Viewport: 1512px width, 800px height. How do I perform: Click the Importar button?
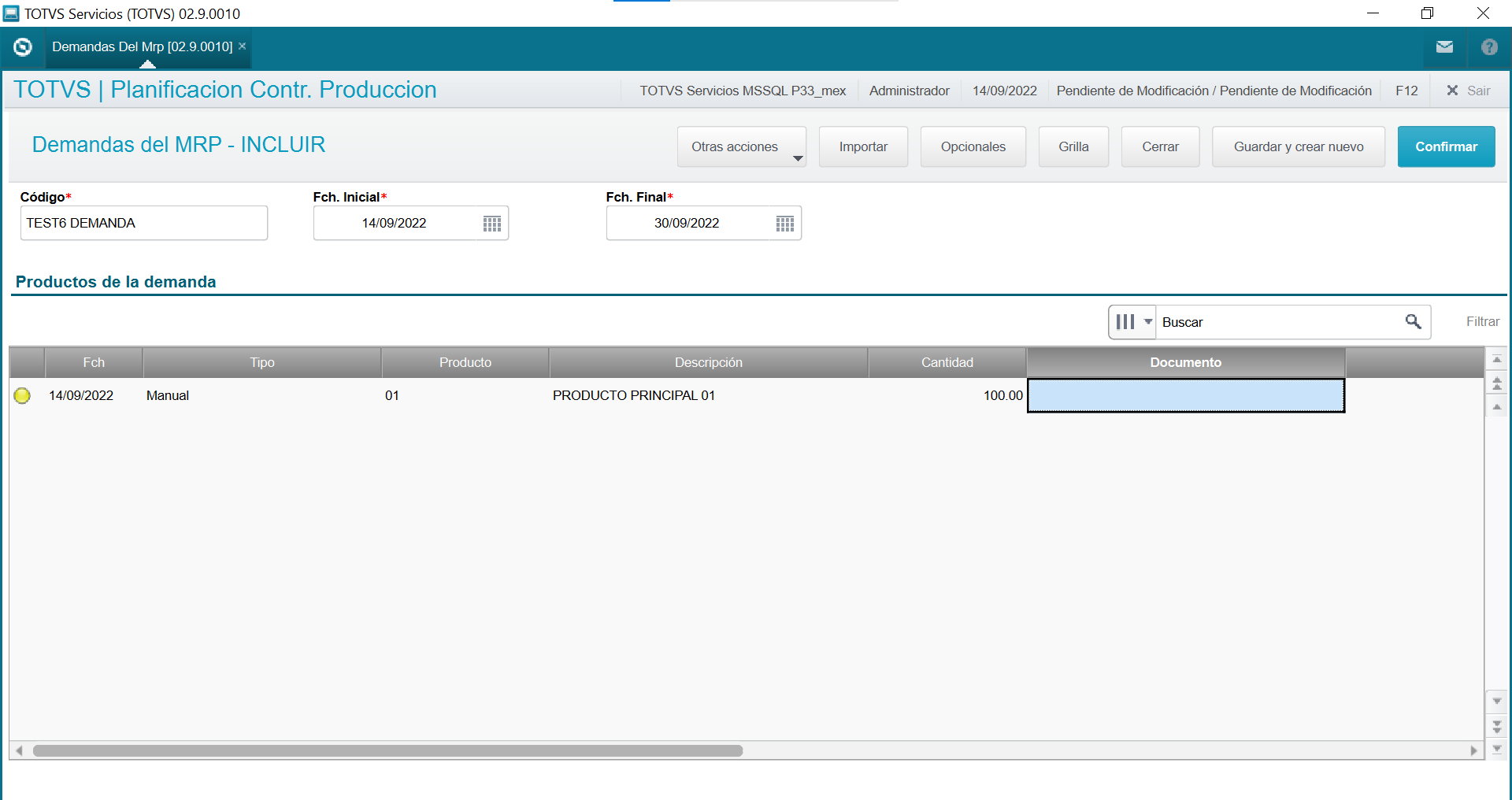863,146
